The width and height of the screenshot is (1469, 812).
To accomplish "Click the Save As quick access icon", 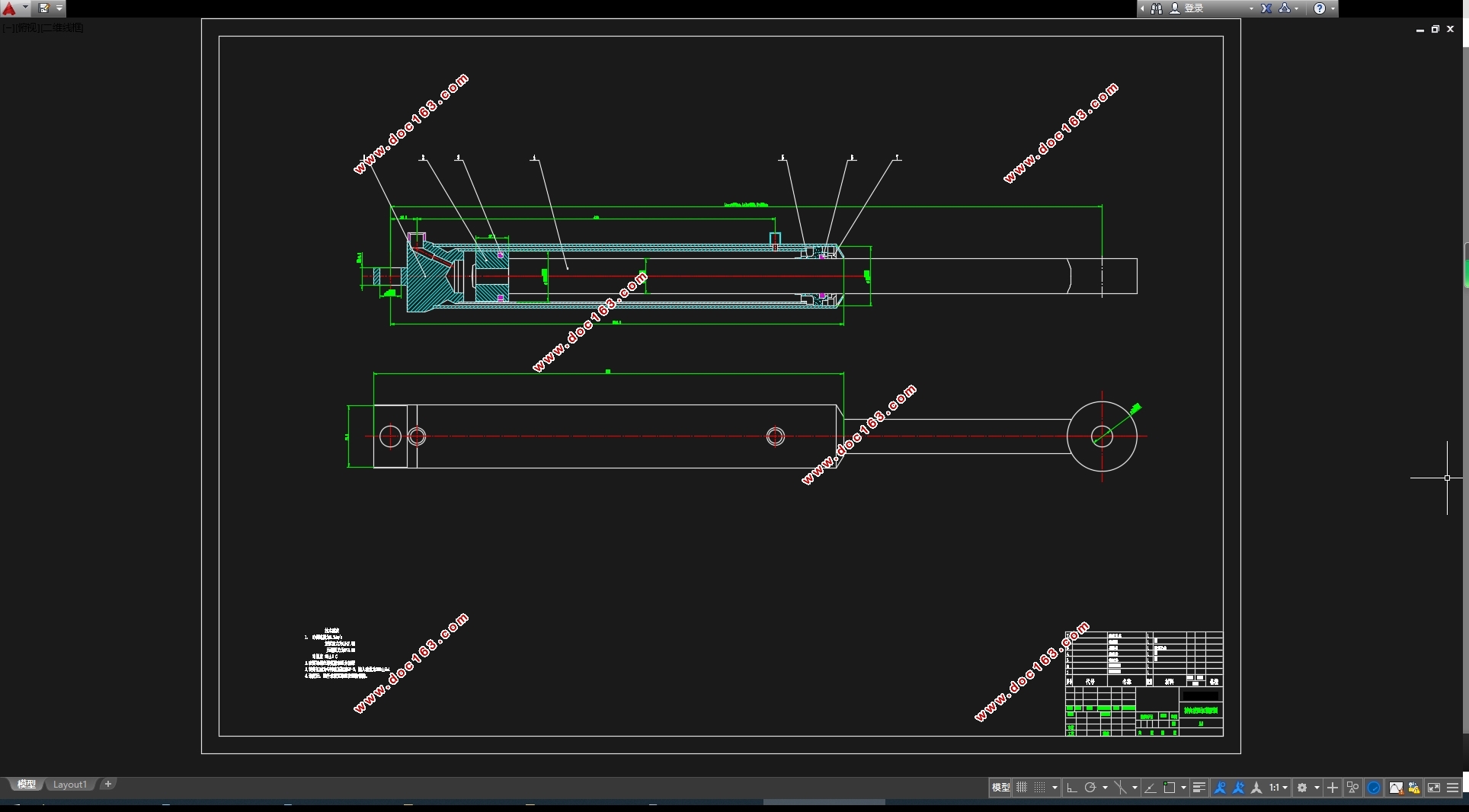I will (x=44, y=8).
